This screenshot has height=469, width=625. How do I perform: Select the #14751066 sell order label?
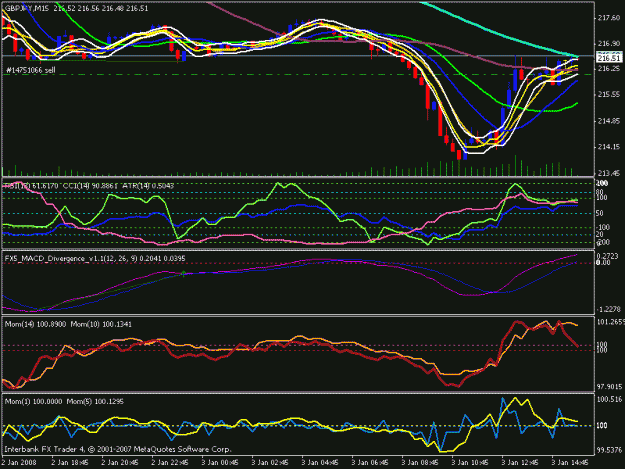pyautogui.click(x=30, y=70)
